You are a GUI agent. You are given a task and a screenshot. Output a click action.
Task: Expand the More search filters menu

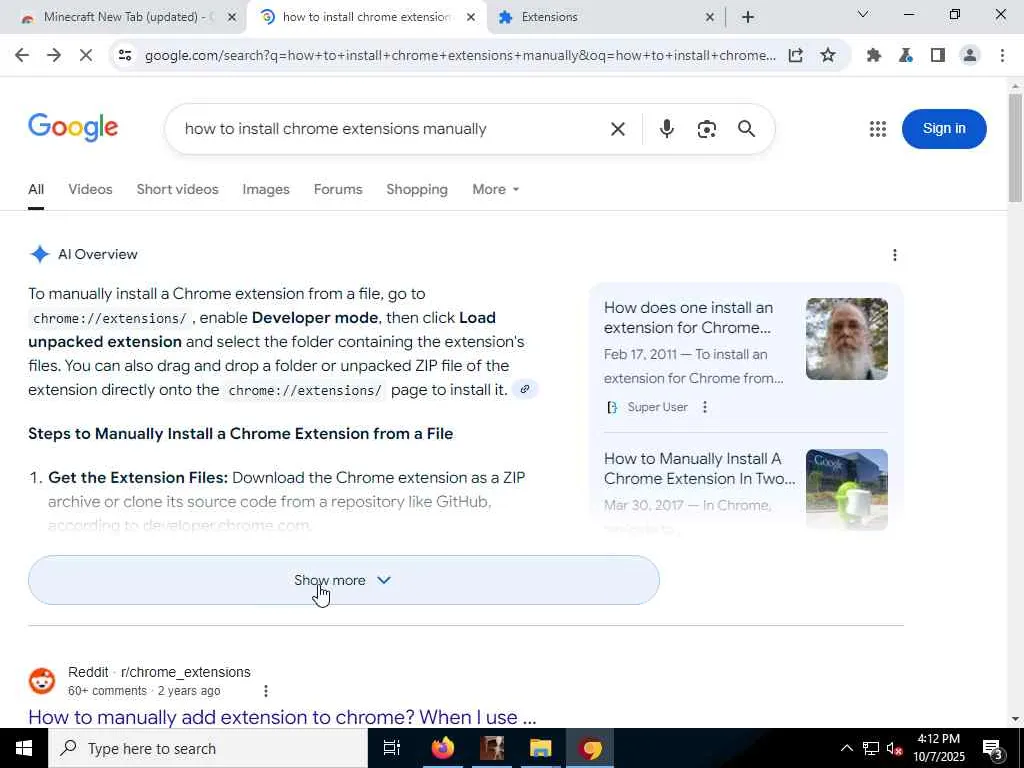coord(496,189)
